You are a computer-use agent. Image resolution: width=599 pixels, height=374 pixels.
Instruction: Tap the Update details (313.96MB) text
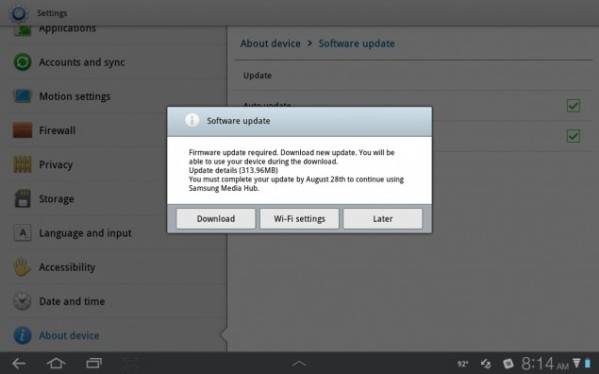pos(233,170)
